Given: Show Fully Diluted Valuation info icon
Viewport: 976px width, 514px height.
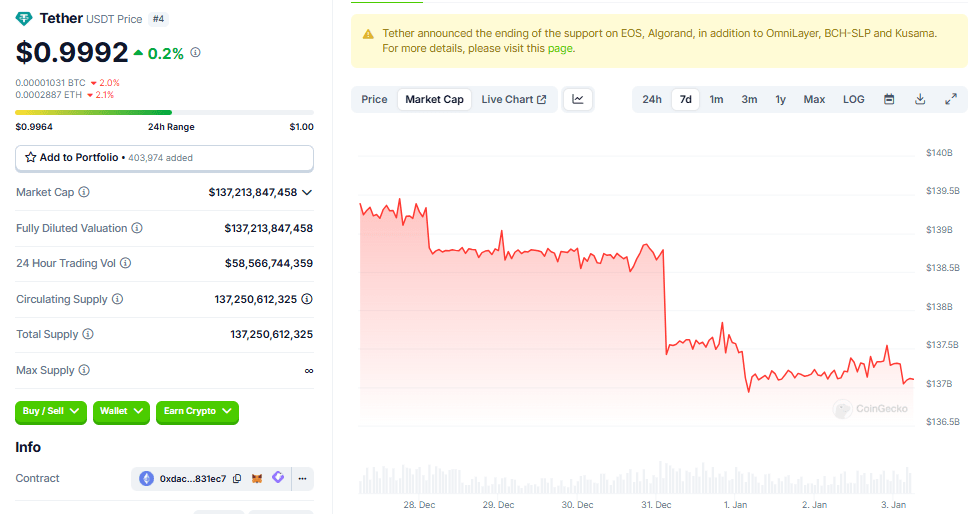Looking at the screenshot, I should 137,228.
